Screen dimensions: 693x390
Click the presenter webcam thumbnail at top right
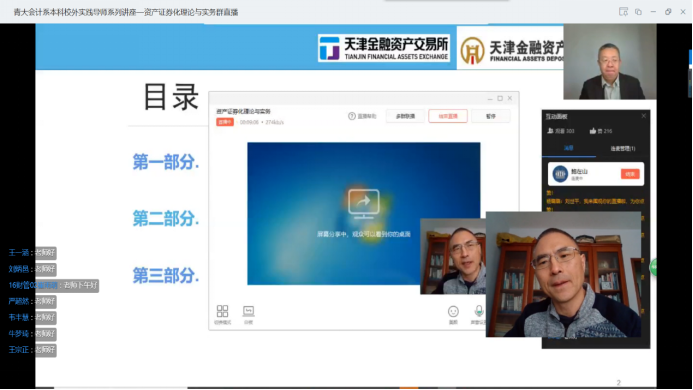[x=610, y=62]
